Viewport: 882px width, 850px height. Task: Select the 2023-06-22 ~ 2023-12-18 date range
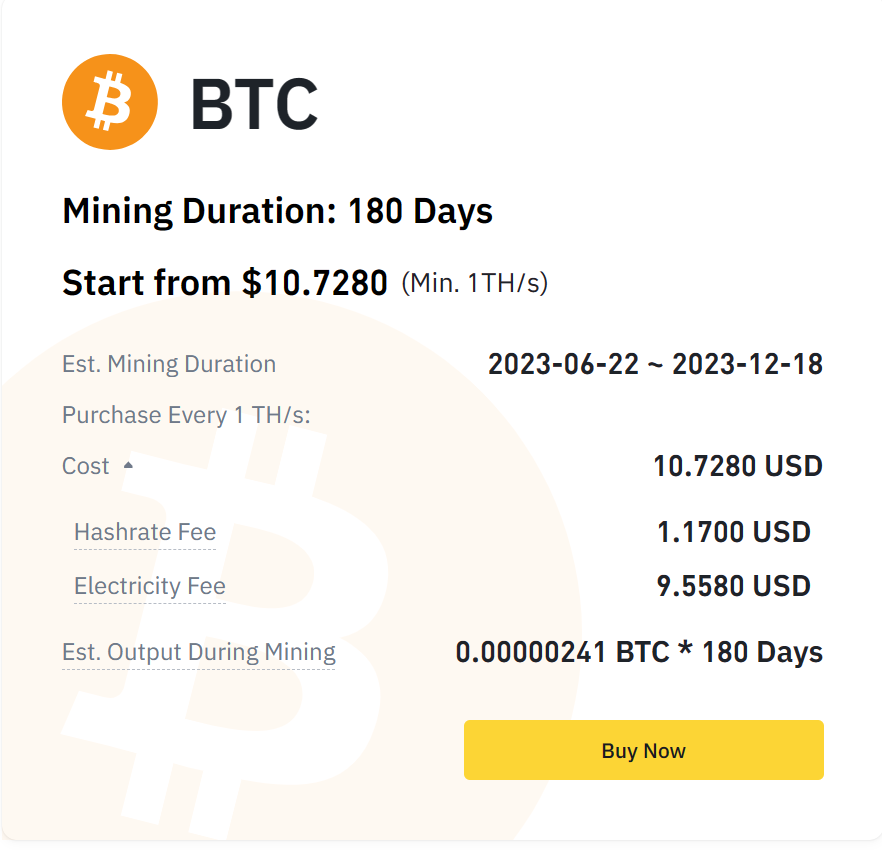(655, 364)
